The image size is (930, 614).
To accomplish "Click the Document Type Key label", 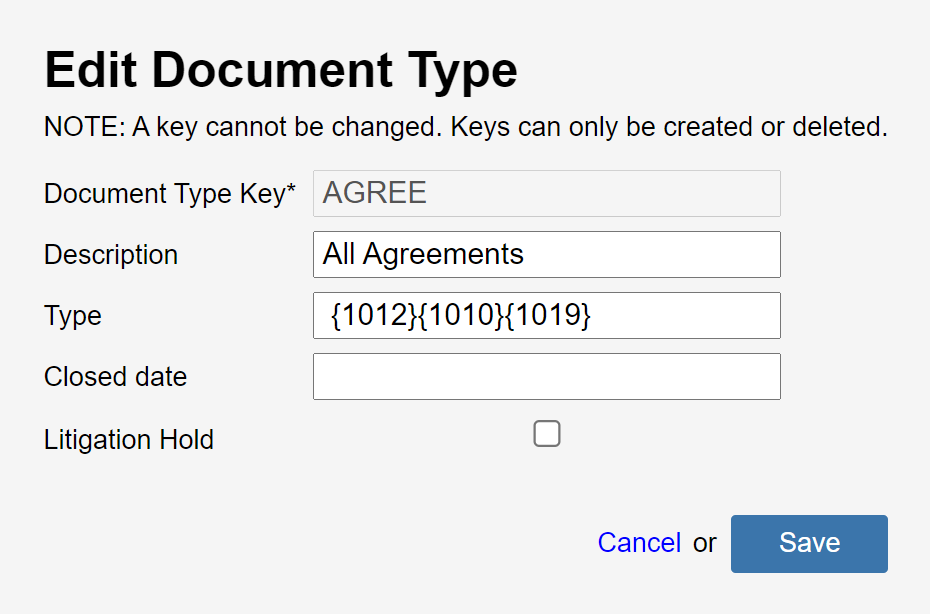I will (168, 193).
